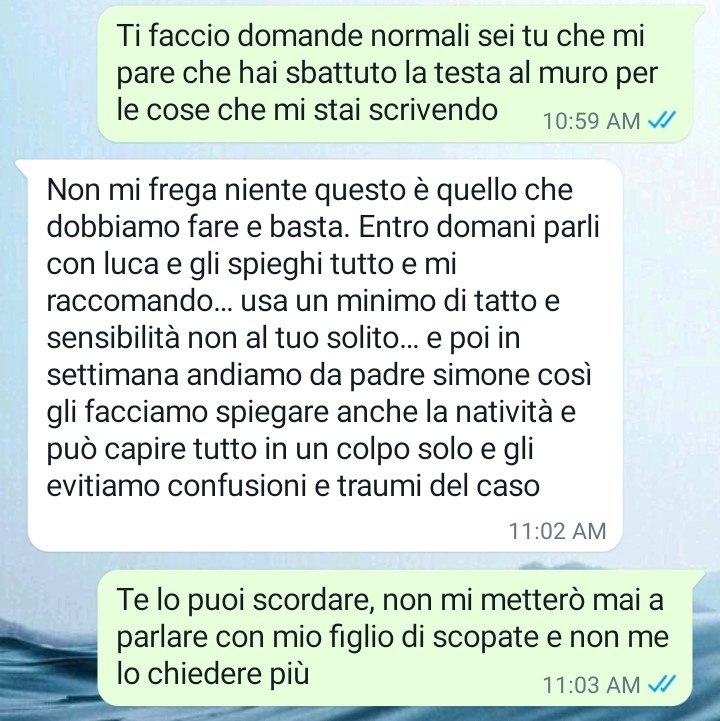The height and width of the screenshot is (721, 720).
Task: Select the received message starting "Non mi frega niente"
Action: click(x=325, y=355)
